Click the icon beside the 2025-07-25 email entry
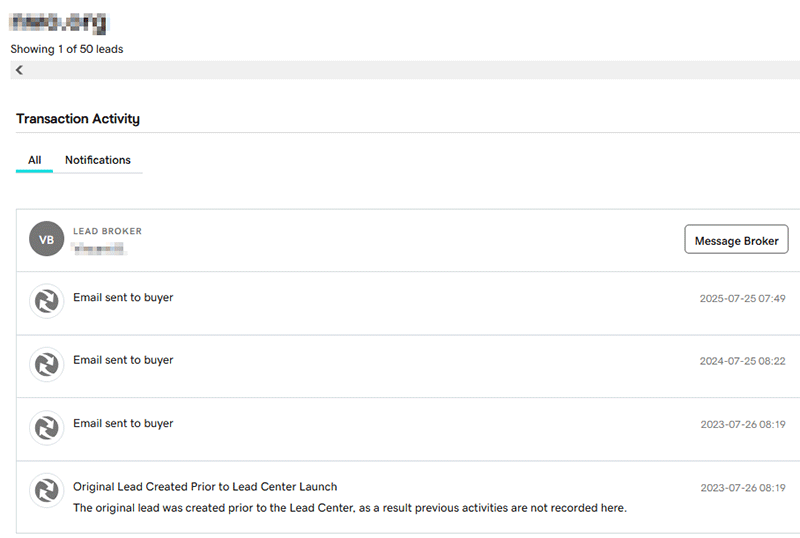This screenshot has height=538, width=800. (47, 301)
